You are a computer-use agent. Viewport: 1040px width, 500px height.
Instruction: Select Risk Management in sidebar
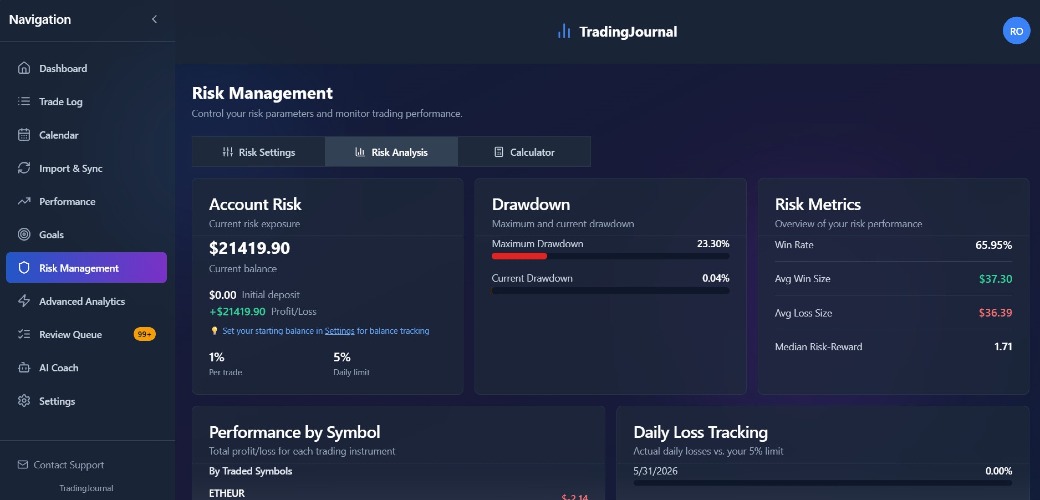[x=86, y=268]
